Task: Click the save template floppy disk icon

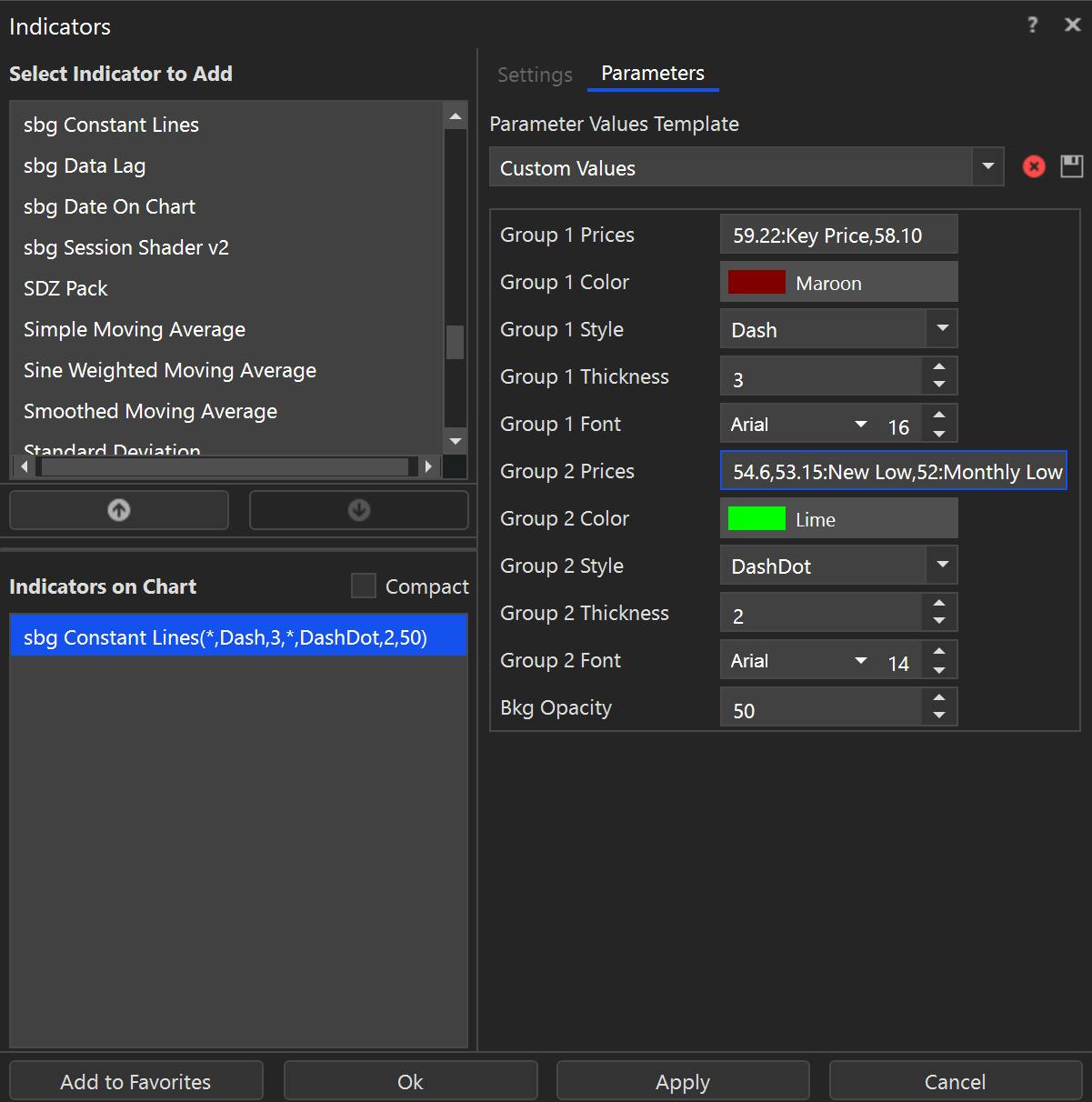Action: pyautogui.click(x=1071, y=166)
